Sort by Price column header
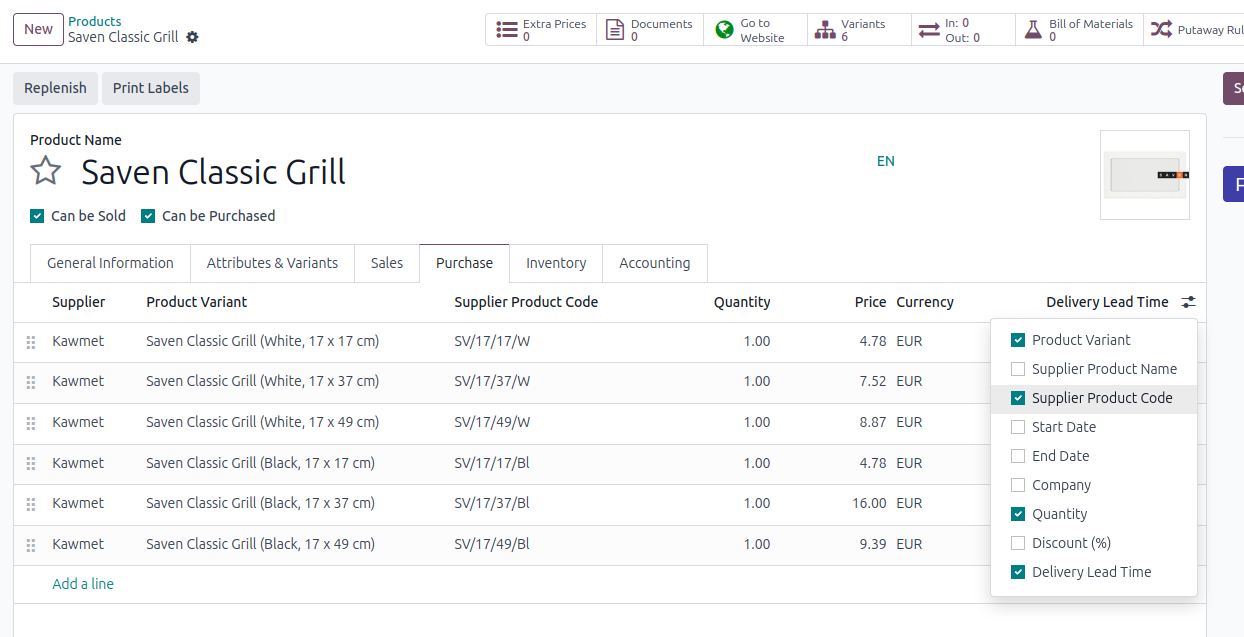The image size is (1244, 637). tap(870, 302)
